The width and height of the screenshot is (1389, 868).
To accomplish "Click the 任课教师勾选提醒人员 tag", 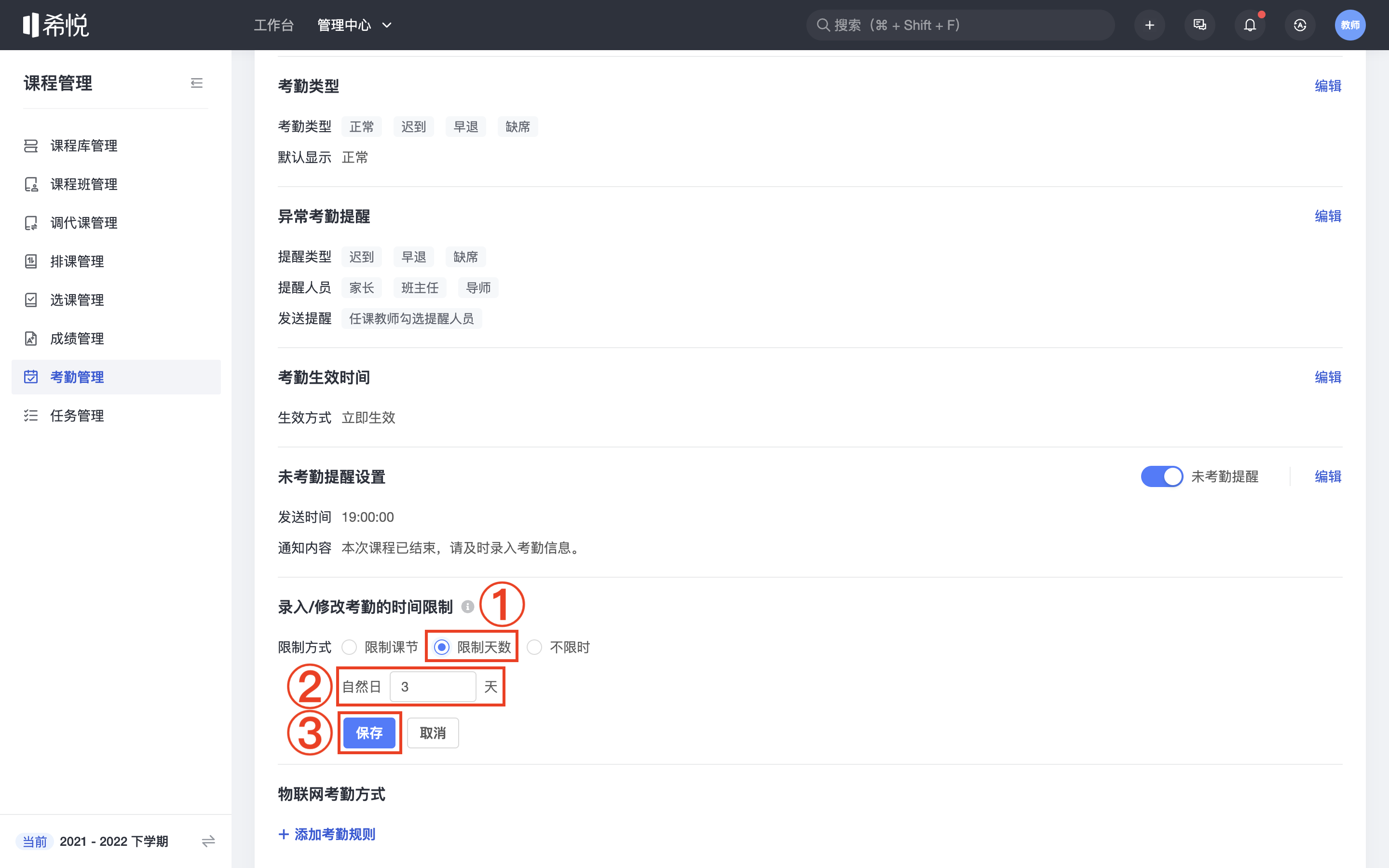I will click(411, 319).
